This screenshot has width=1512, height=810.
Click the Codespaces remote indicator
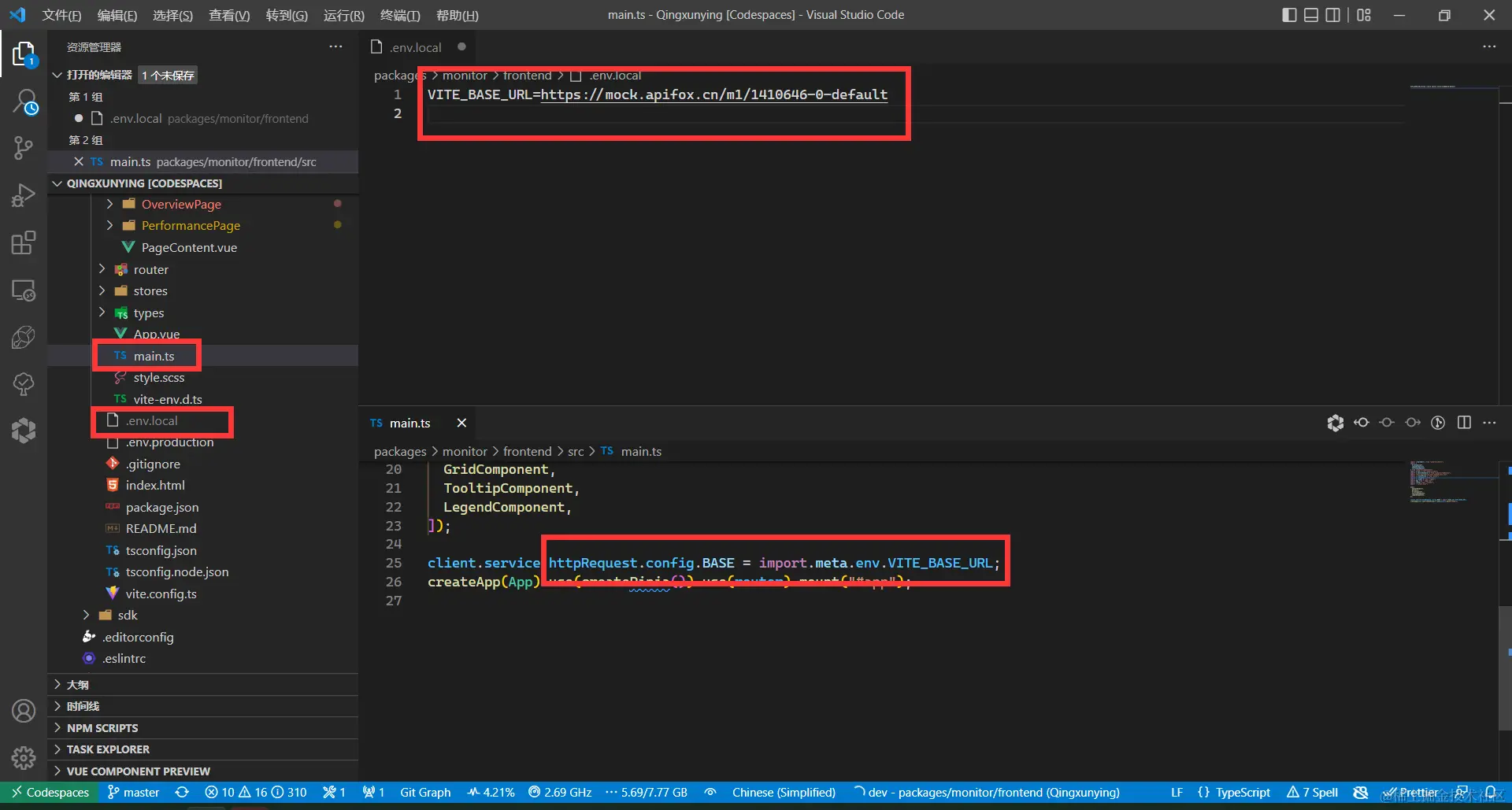(50, 792)
